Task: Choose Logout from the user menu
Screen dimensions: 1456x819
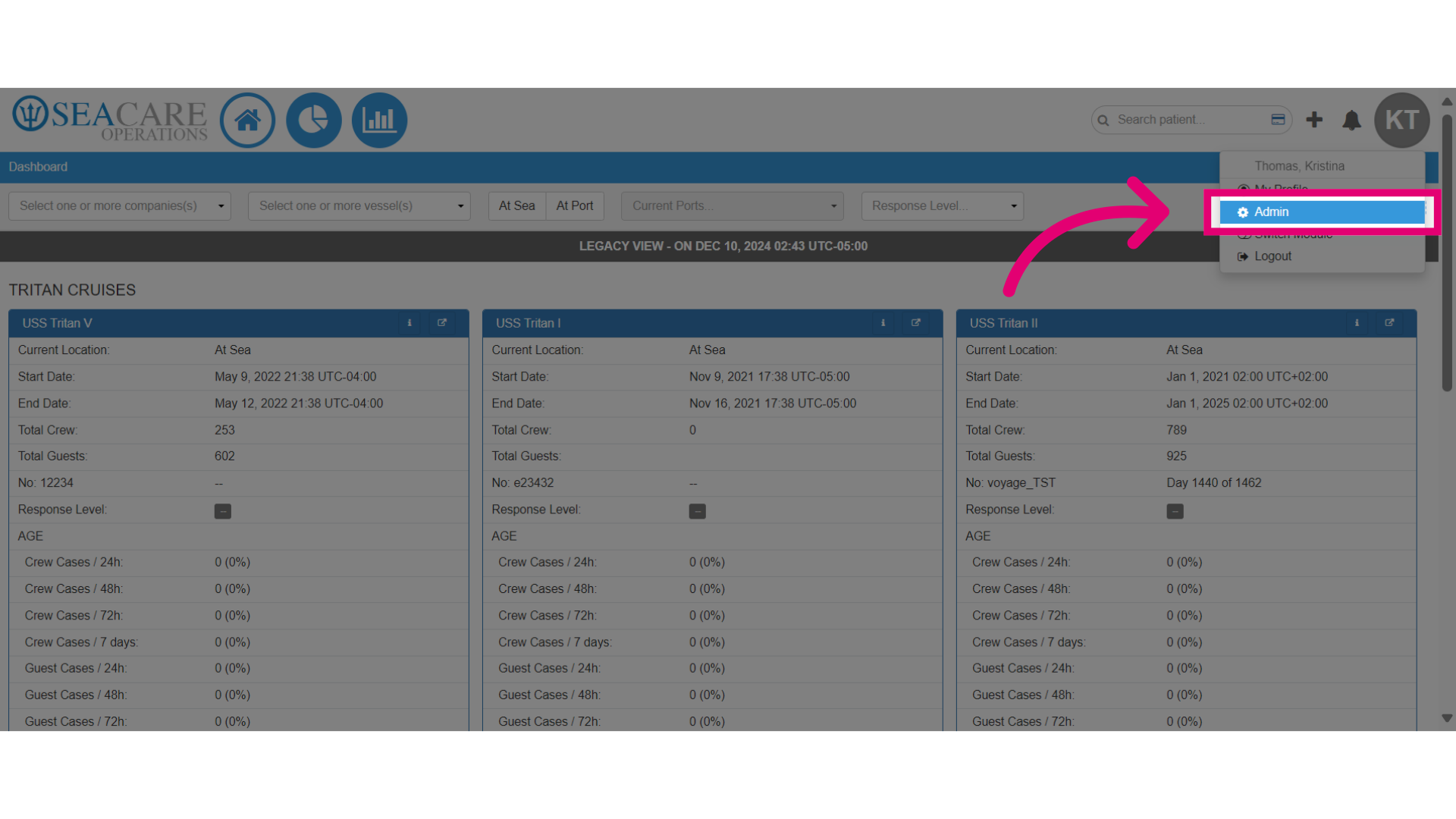Action: coord(1322,256)
